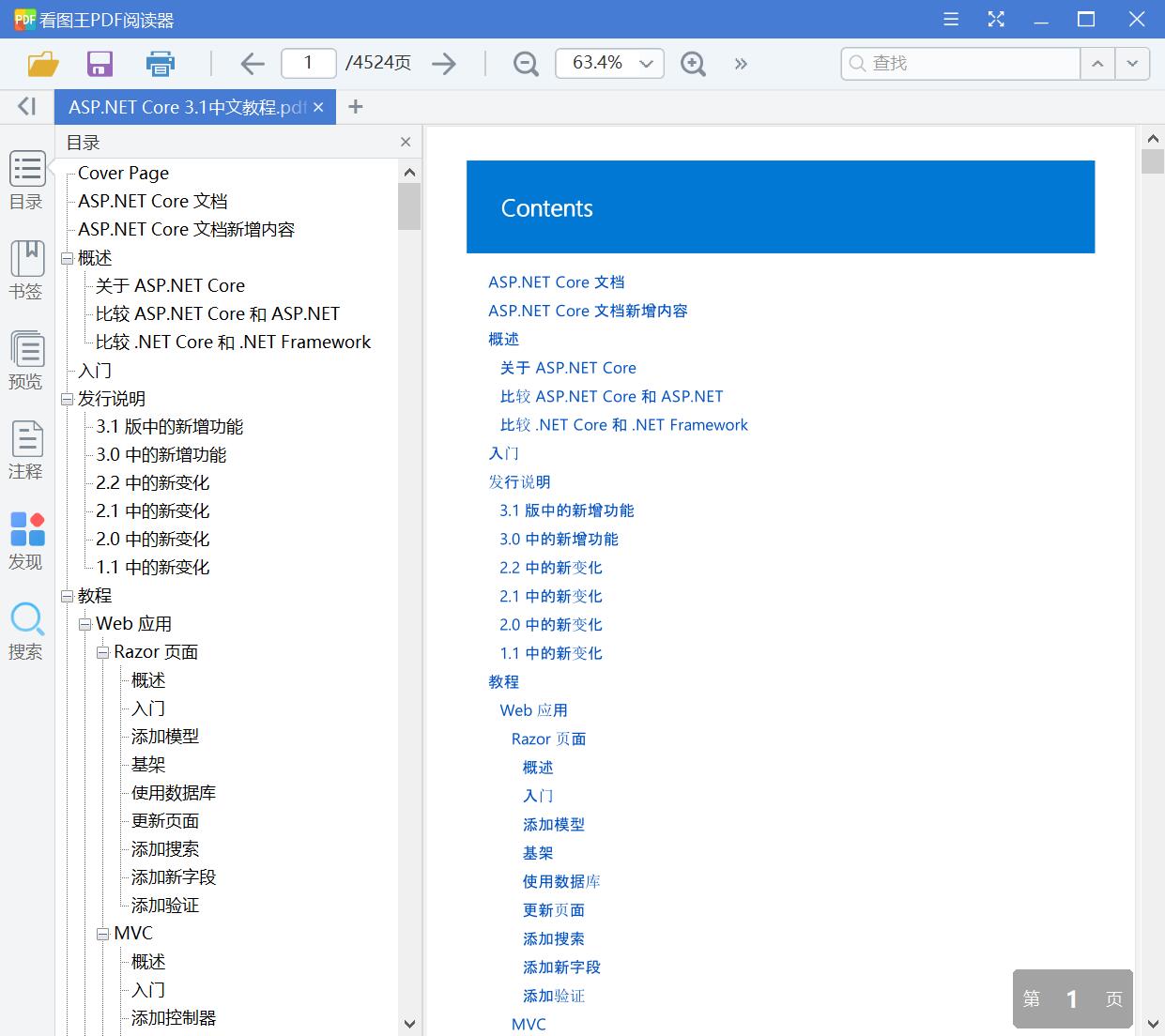Open a new tab with the plus button
1165x1036 pixels.
coord(355,106)
